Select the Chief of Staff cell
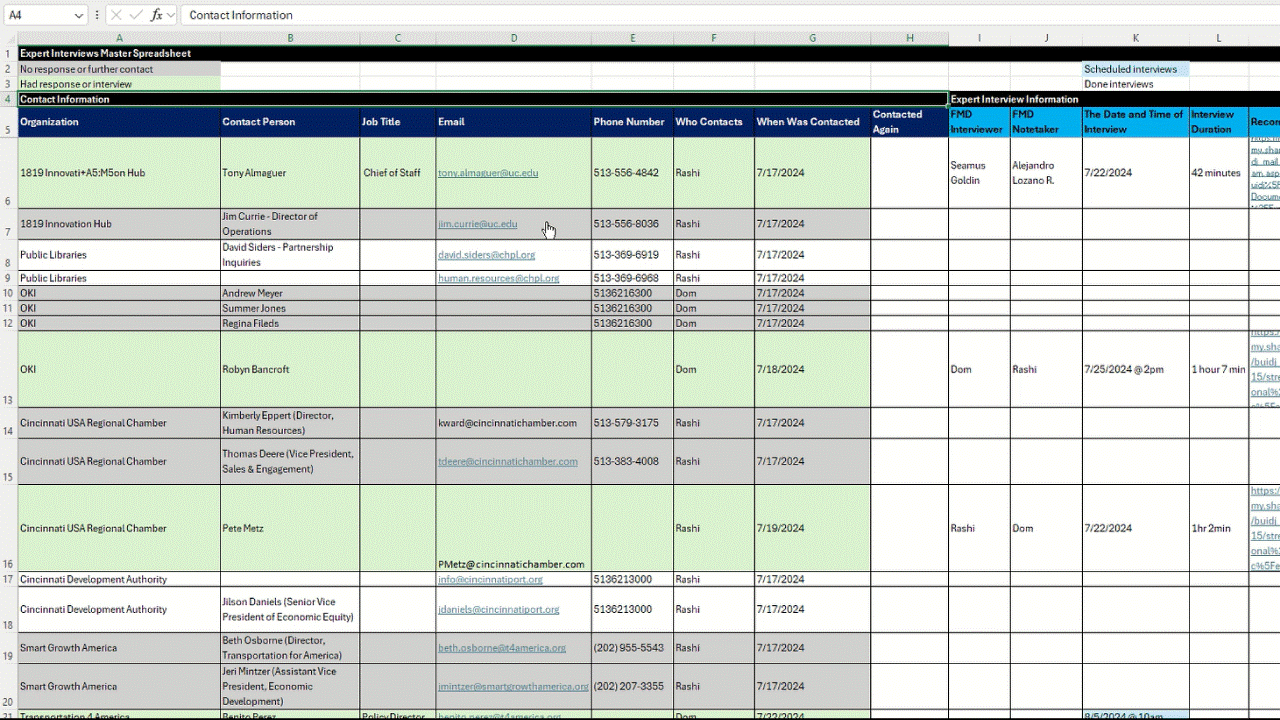This screenshot has width=1280, height=720. click(398, 173)
